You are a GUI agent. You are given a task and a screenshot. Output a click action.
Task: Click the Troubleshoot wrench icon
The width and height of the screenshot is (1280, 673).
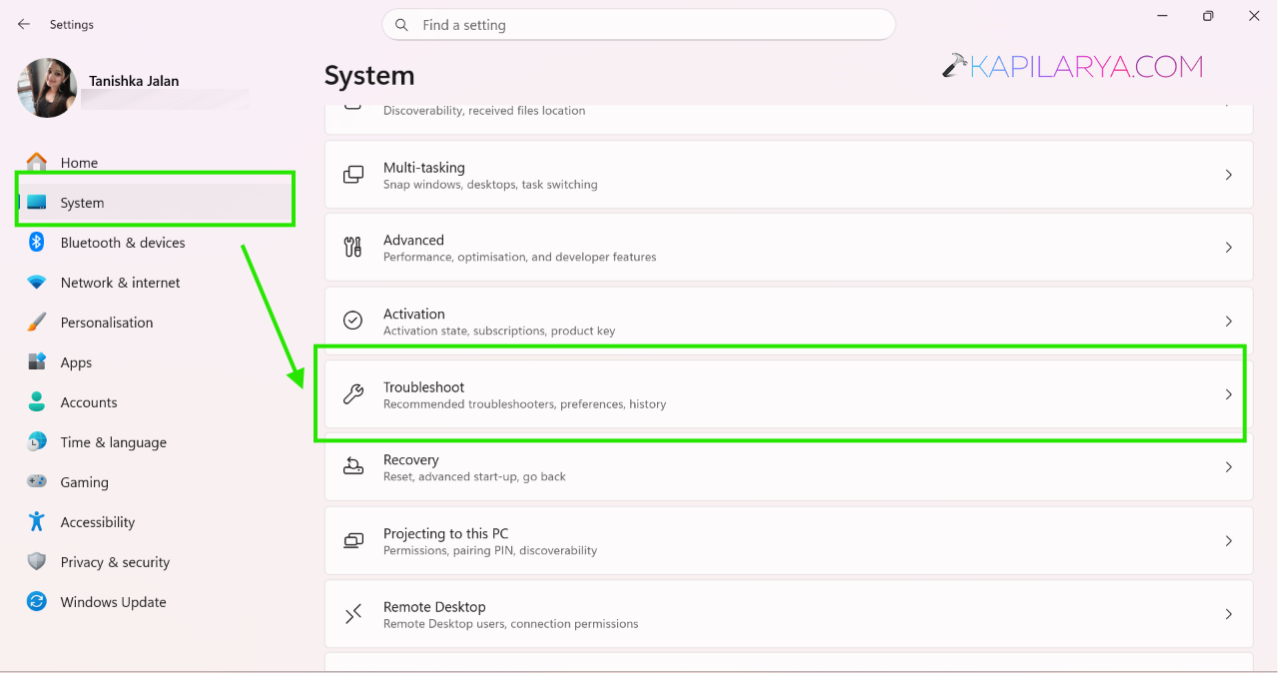click(x=353, y=394)
